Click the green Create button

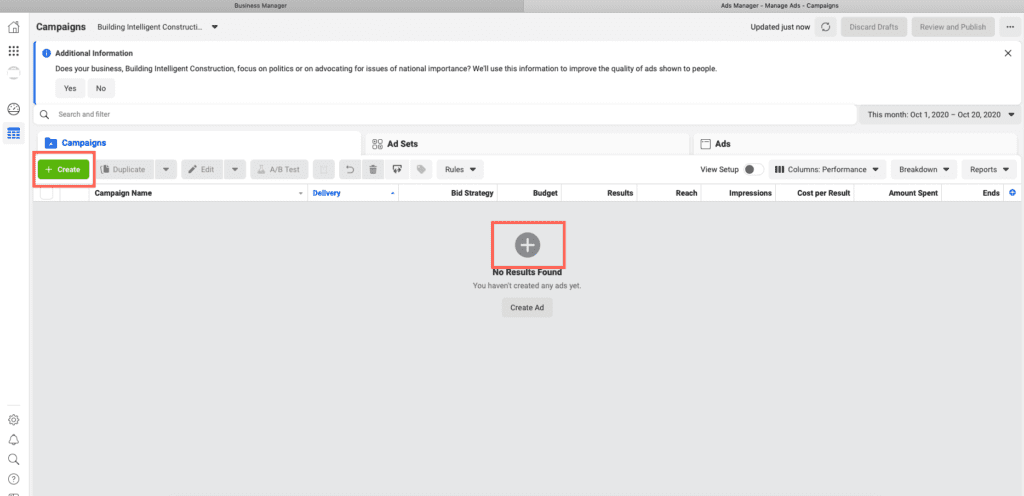pos(63,169)
